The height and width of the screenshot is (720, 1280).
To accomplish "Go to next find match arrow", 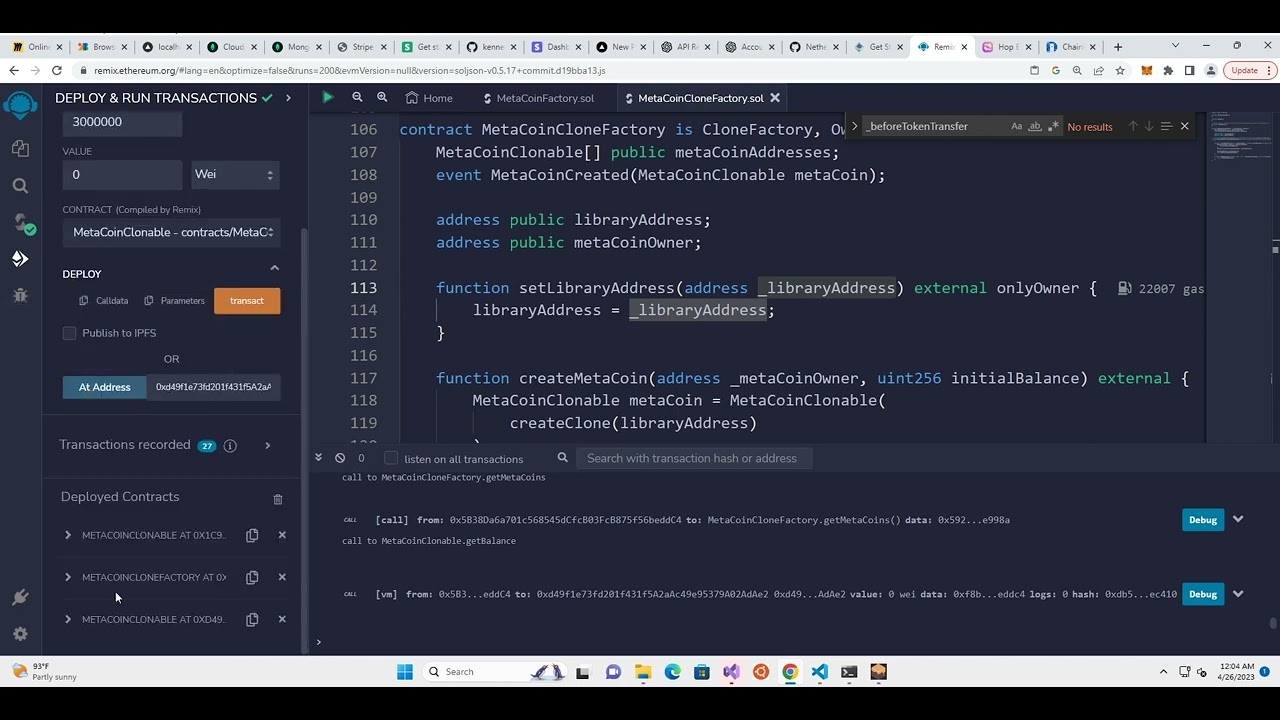I will [x=1149, y=126].
